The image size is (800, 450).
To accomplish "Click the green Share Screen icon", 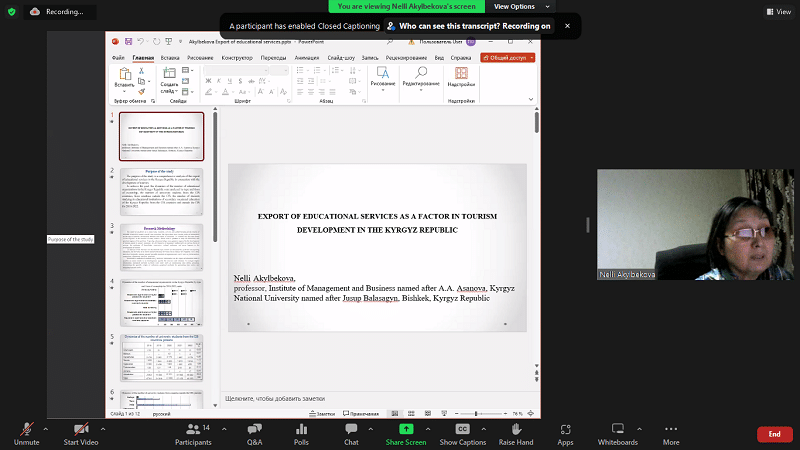I will pyautogui.click(x=406, y=428).
